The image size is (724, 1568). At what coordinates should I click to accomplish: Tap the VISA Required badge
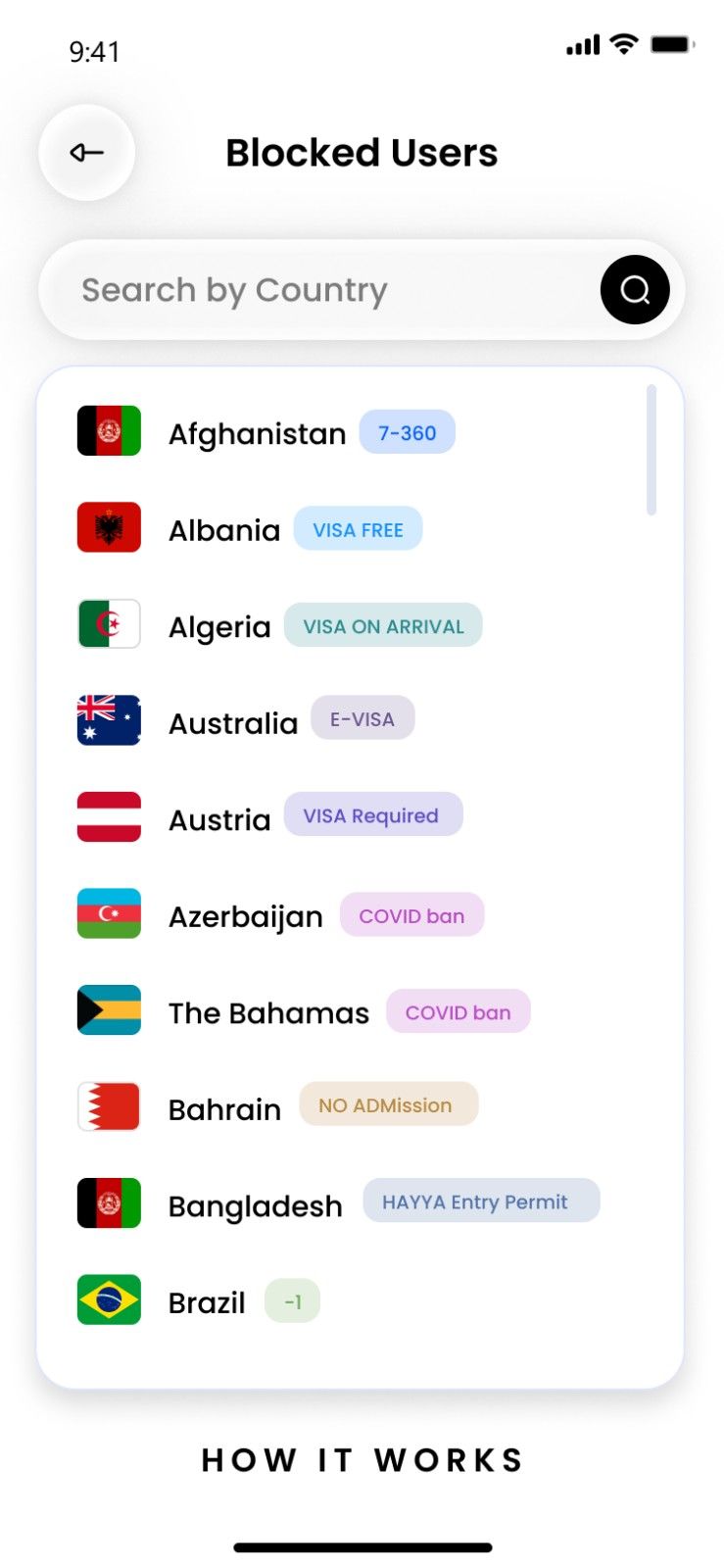[x=372, y=815]
